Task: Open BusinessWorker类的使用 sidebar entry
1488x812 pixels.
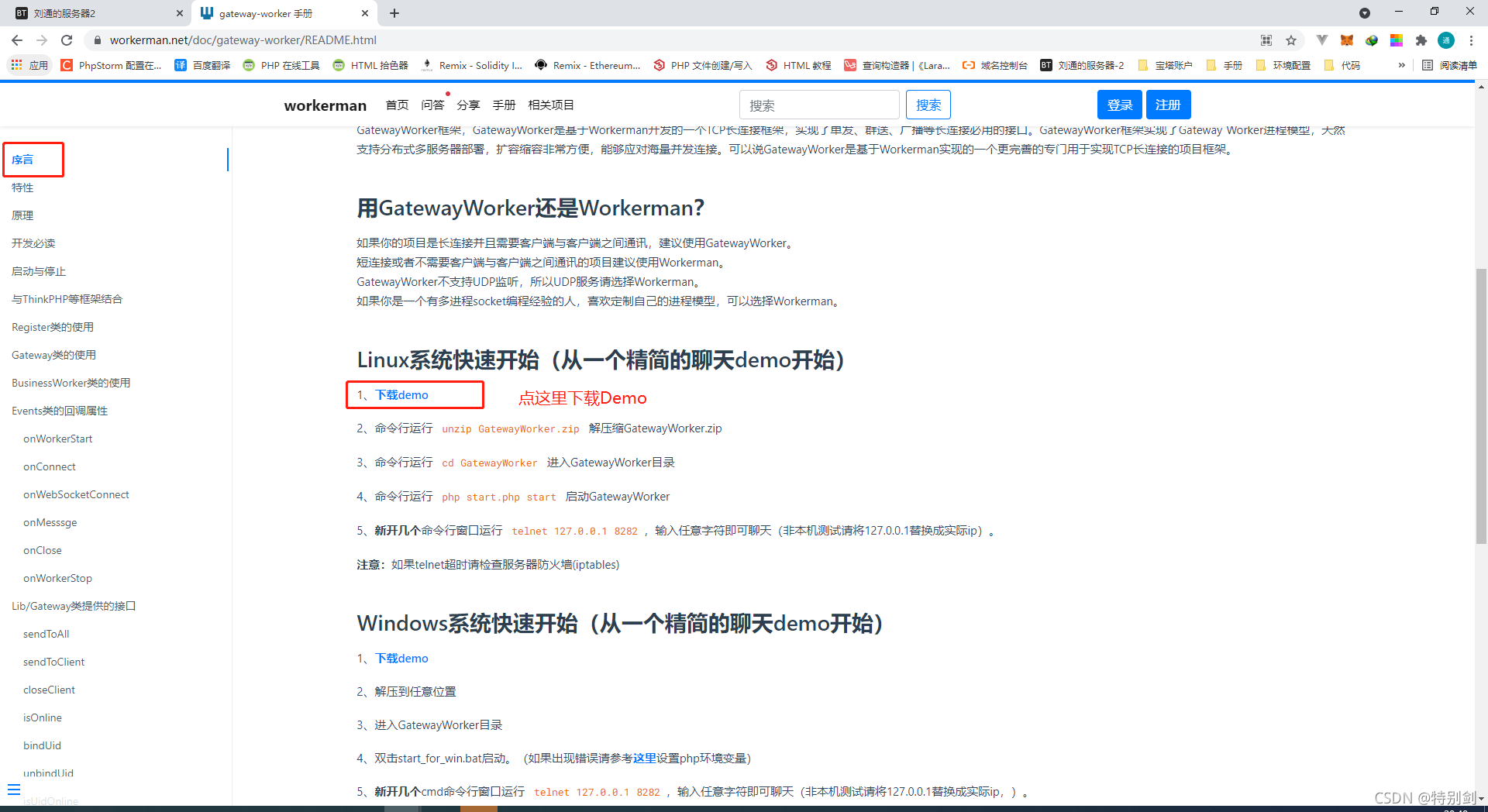Action: click(x=71, y=383)
